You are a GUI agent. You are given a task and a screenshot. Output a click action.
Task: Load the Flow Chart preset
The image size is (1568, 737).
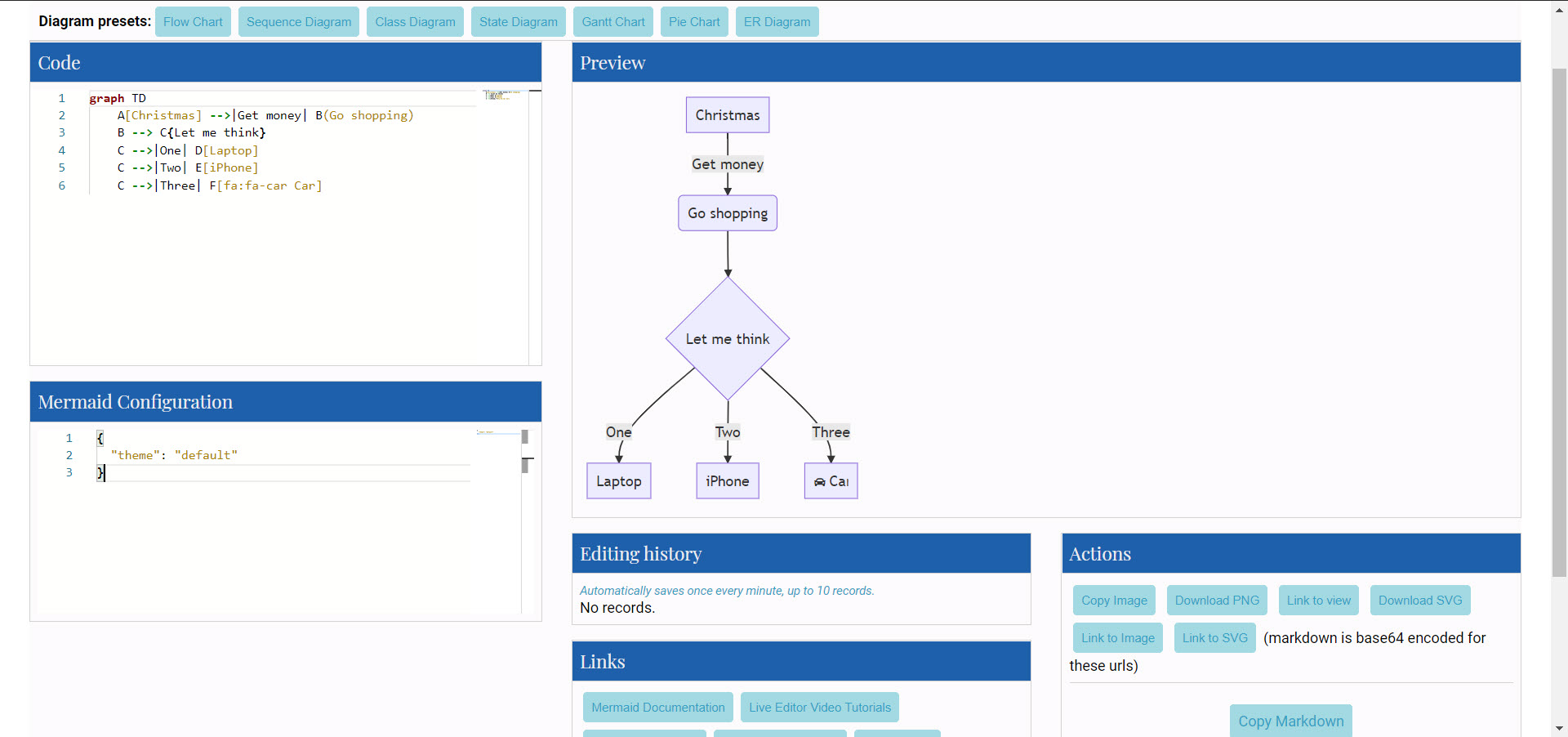click(x=193, y=22)
